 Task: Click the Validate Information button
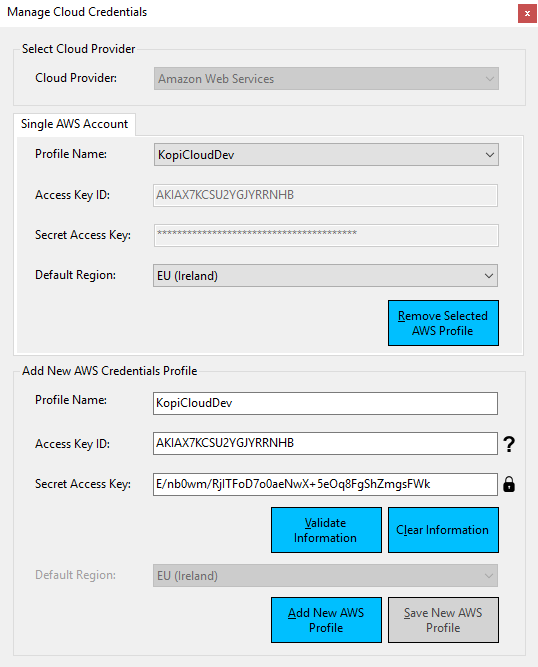click(x=326, y=530)
